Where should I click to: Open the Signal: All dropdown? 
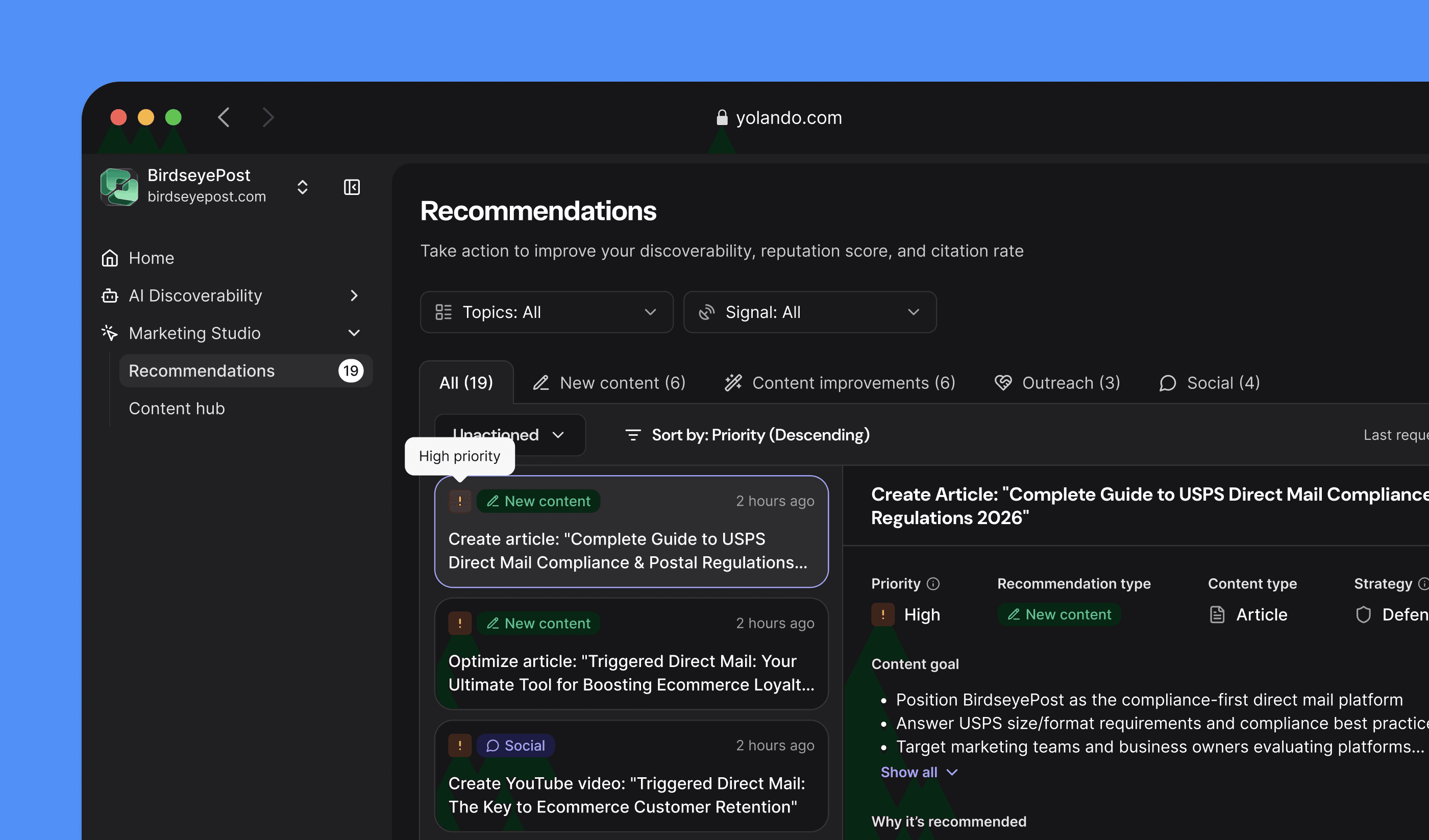coord(809,312)
